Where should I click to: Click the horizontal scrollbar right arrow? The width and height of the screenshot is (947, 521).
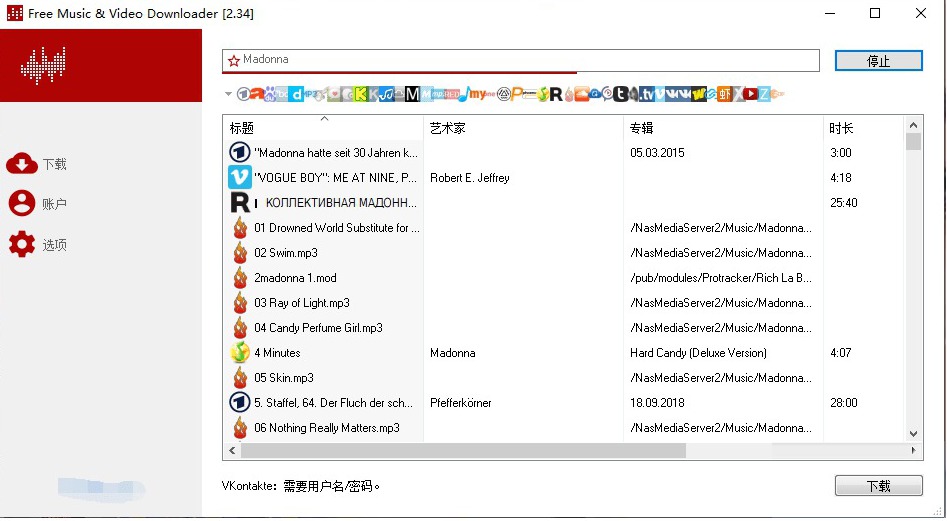[913, 450]
